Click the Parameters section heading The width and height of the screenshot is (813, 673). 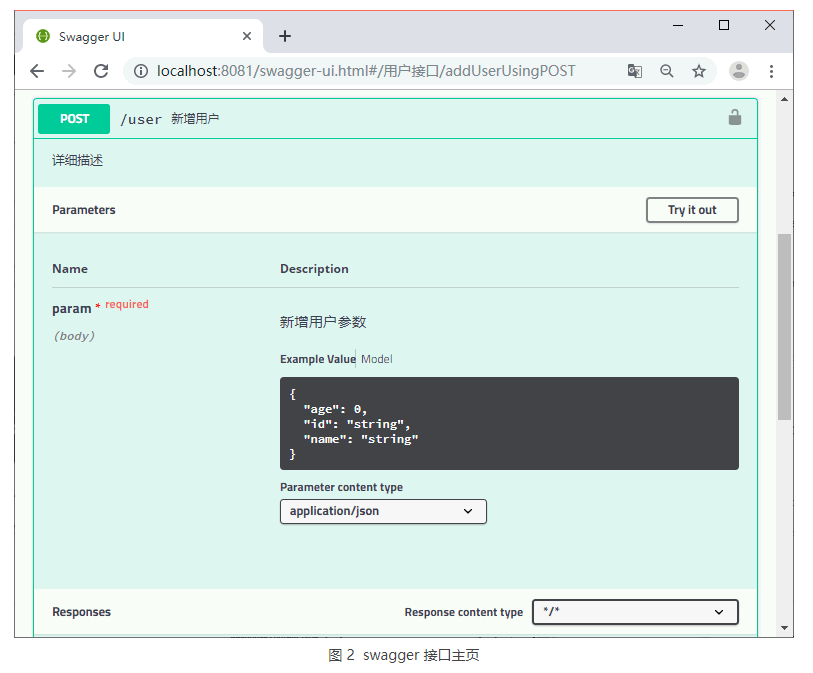tap(84, 210)
